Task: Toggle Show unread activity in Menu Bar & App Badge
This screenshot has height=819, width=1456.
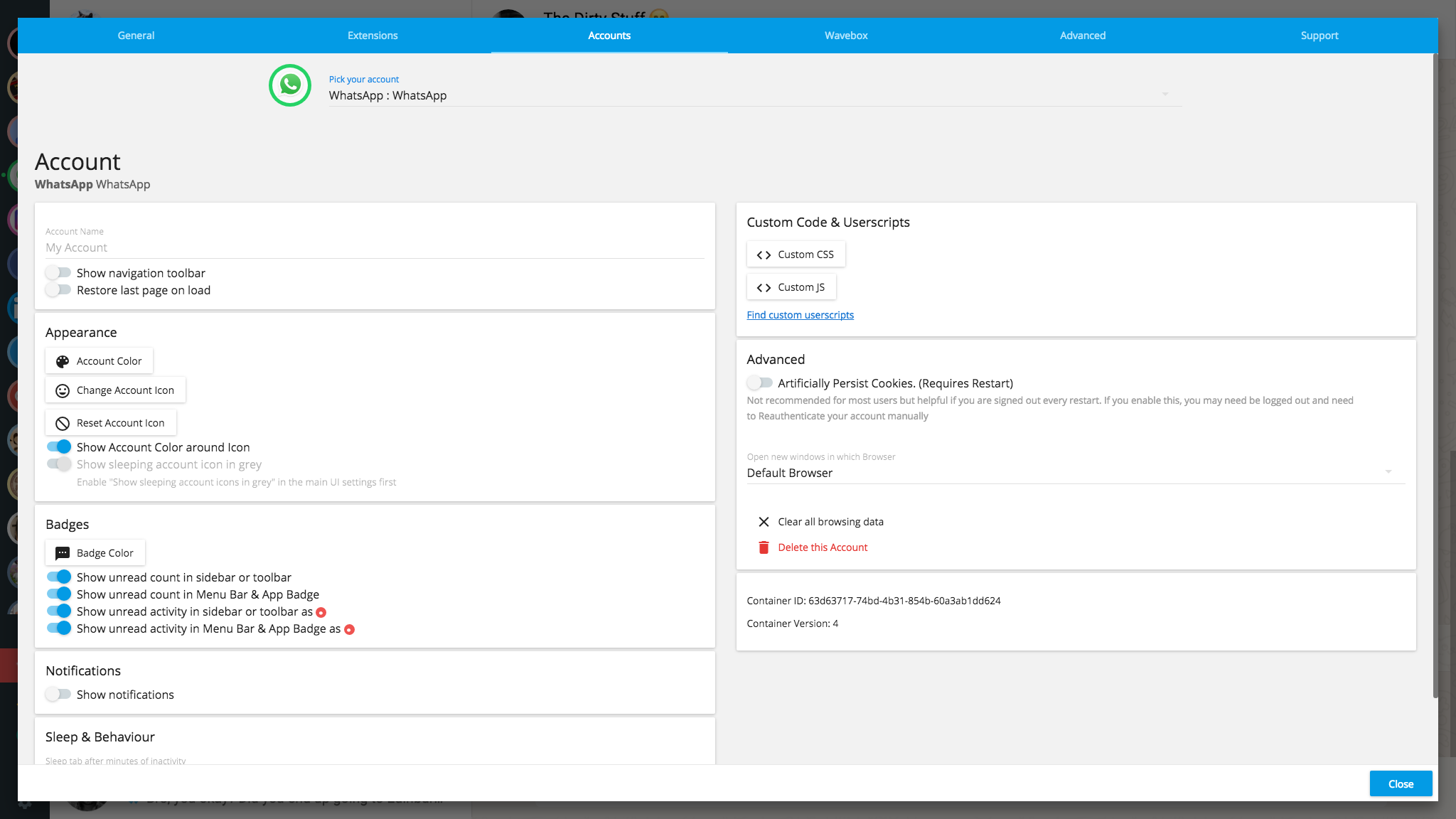Action: [x=59, y=628]
